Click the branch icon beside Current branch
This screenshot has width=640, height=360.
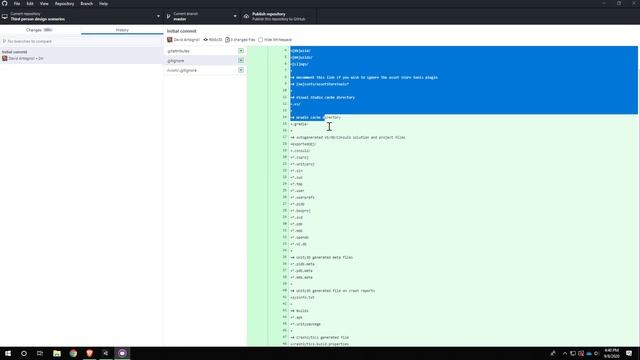point(168,16)
